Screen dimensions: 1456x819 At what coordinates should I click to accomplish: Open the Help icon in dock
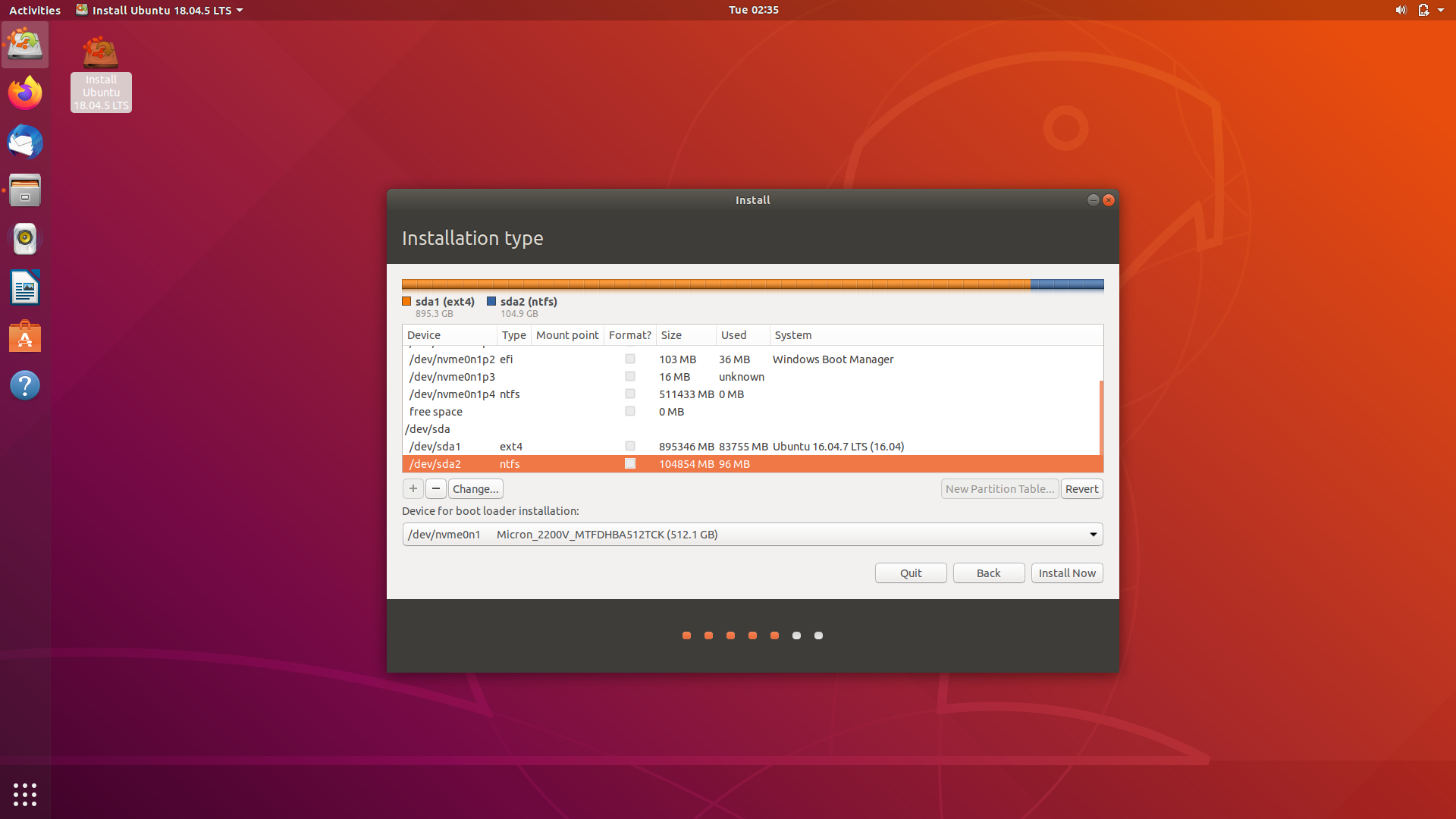(25, 385)
